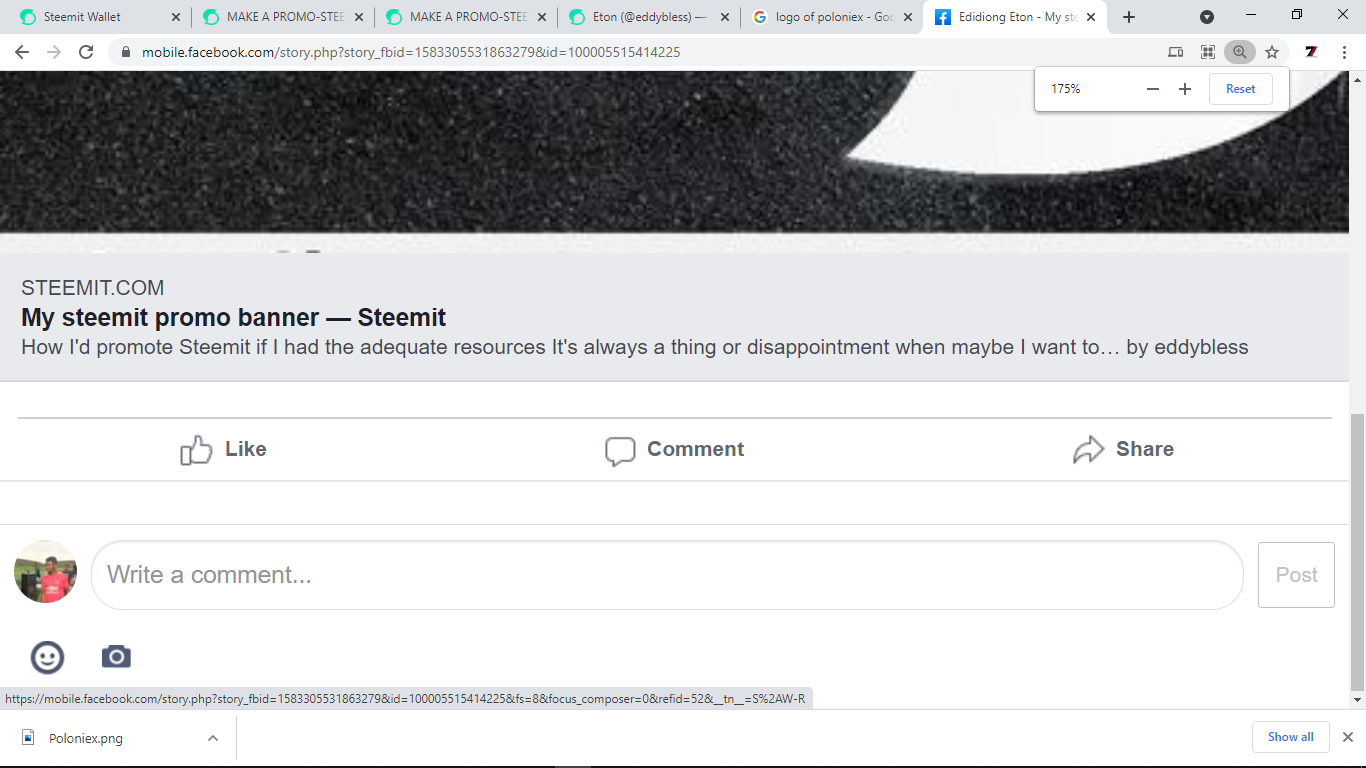The height and width of the screenshot is (768, 1366).
Task: Click the commenter profile picture
Action: tap(45, 572)
